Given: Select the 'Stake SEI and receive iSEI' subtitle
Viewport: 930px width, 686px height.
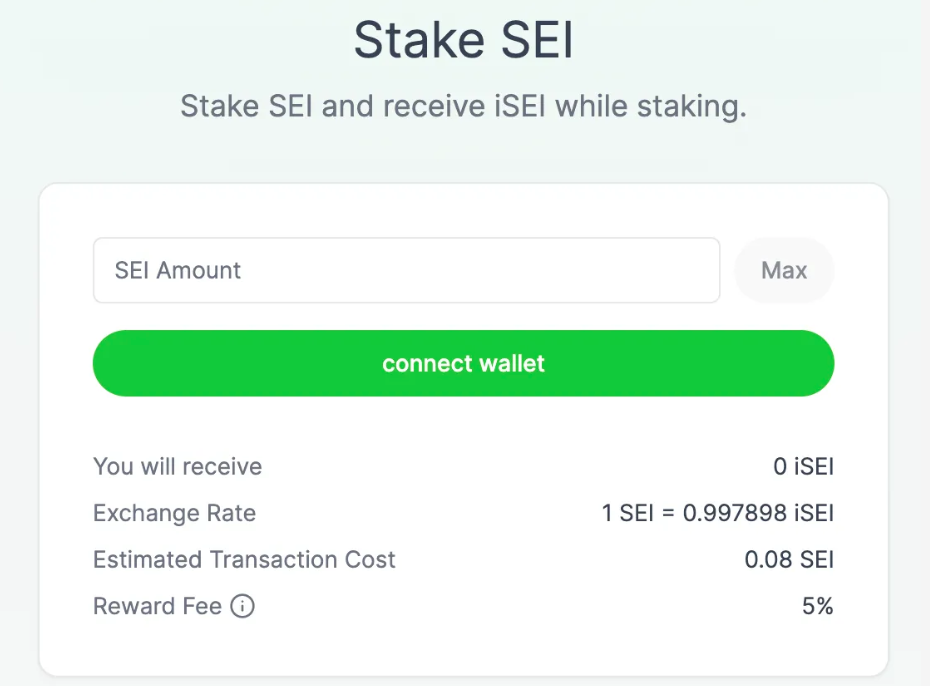Looking at the screenshot, I should point(463,107).
